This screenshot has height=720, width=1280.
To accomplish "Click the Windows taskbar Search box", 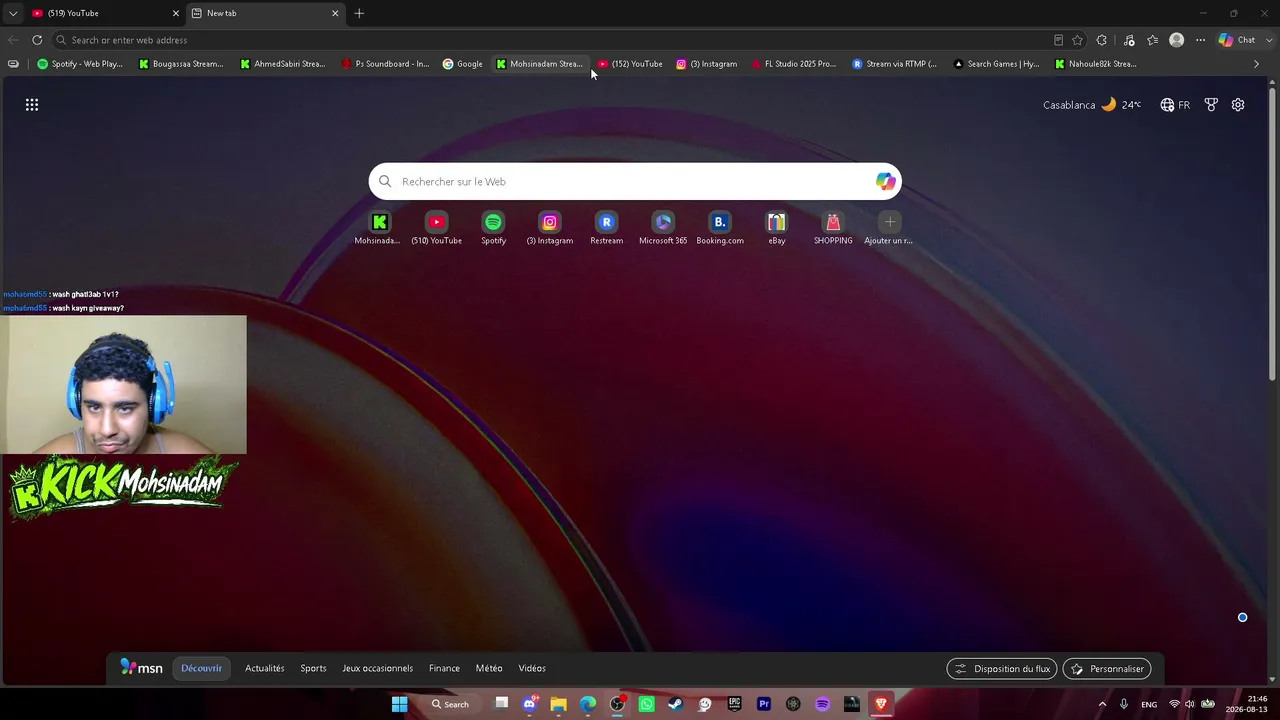I will click(450, 704).
